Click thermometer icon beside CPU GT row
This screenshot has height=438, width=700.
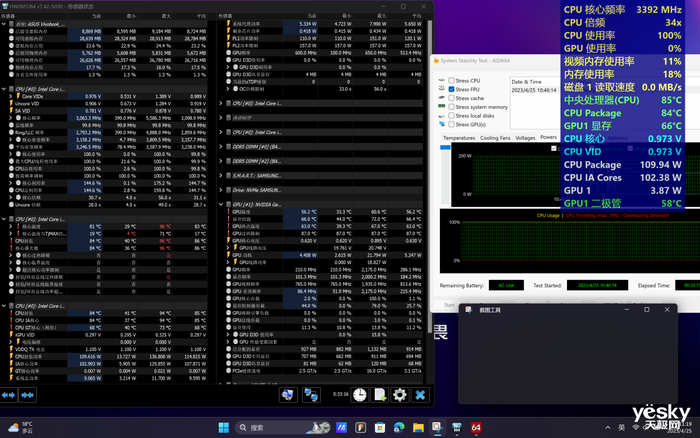click(x=12, y=327)
